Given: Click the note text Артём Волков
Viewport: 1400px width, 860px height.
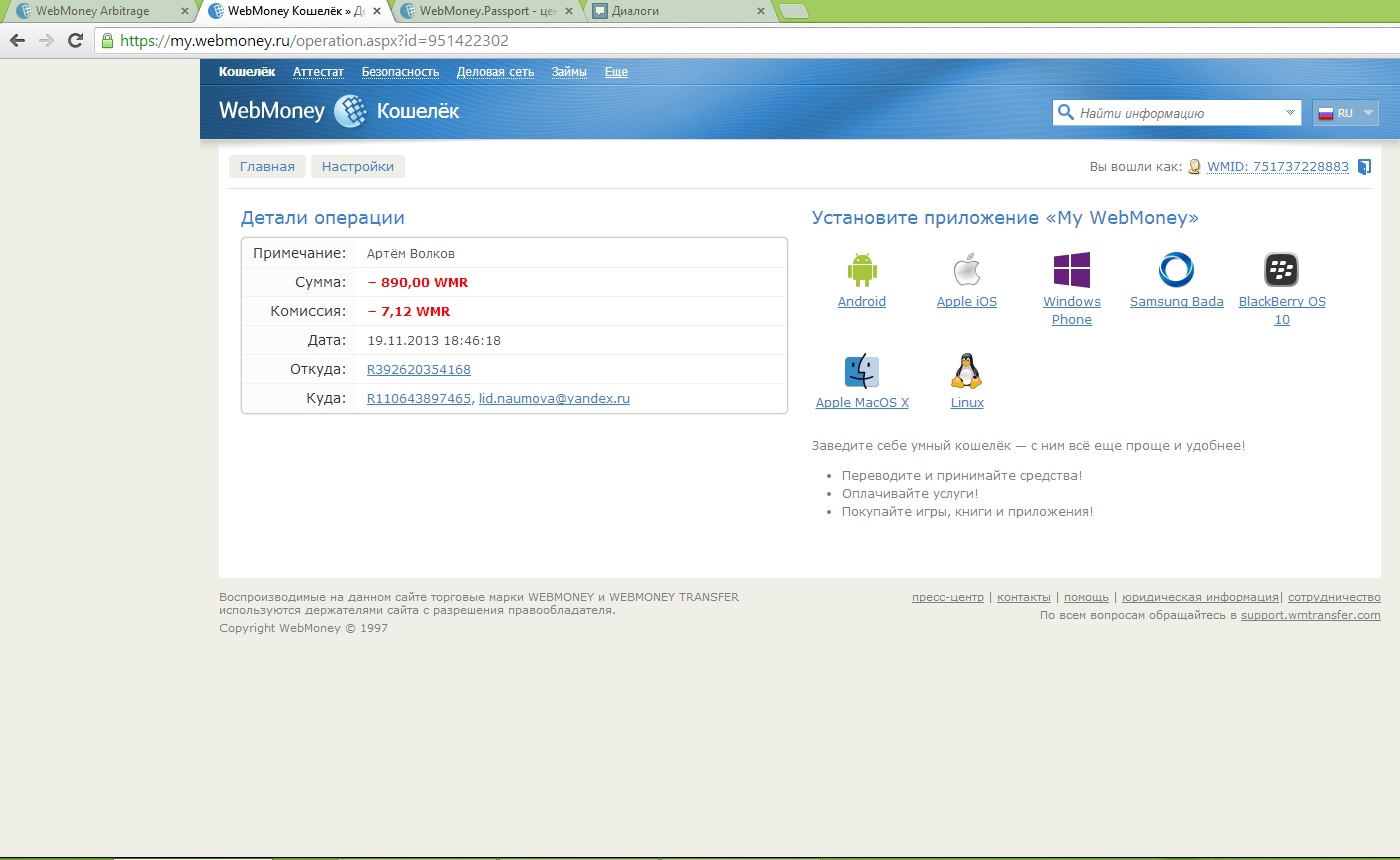Looking at the screenshot, I should pyautogui.click(x=411, y=254).
